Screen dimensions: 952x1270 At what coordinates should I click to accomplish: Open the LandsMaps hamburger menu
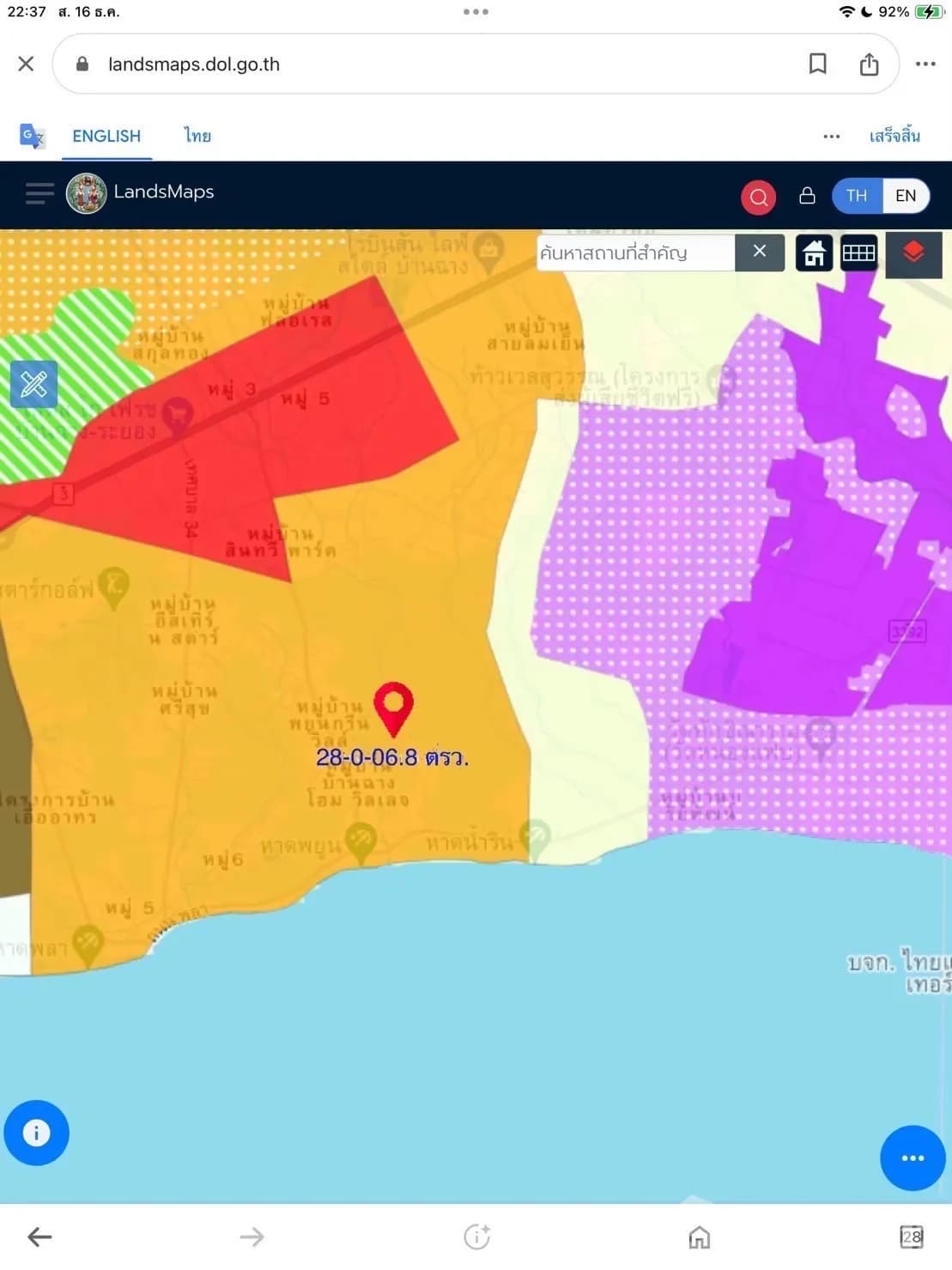pyautogui.click(x=39, y=193)
